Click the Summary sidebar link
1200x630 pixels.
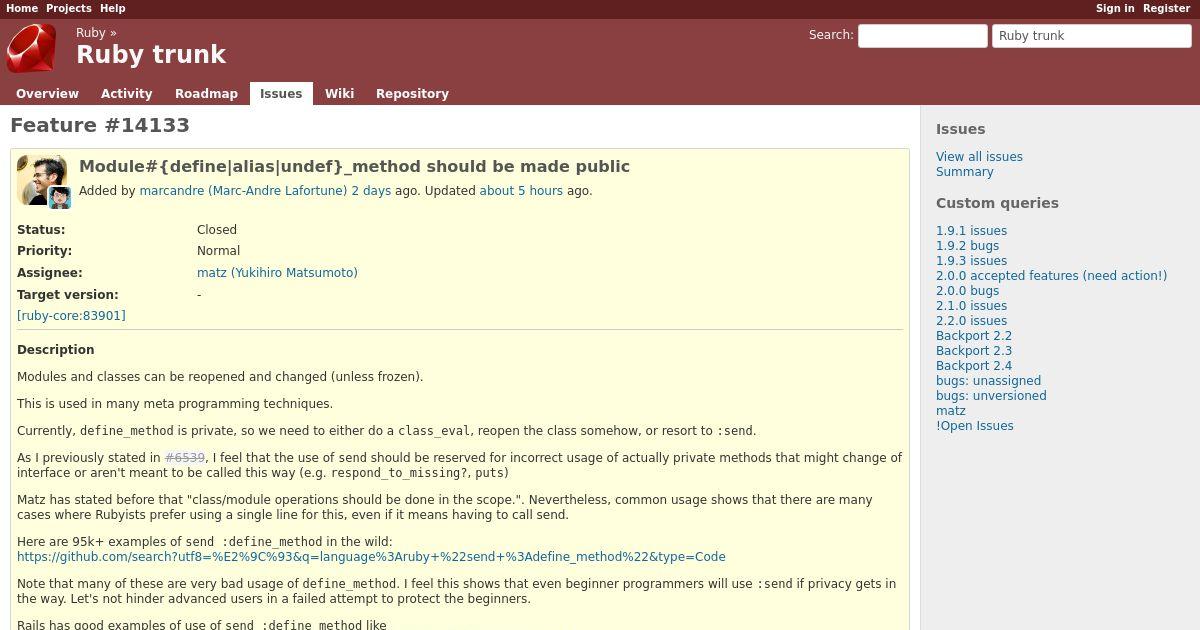[x=965, y=171]
